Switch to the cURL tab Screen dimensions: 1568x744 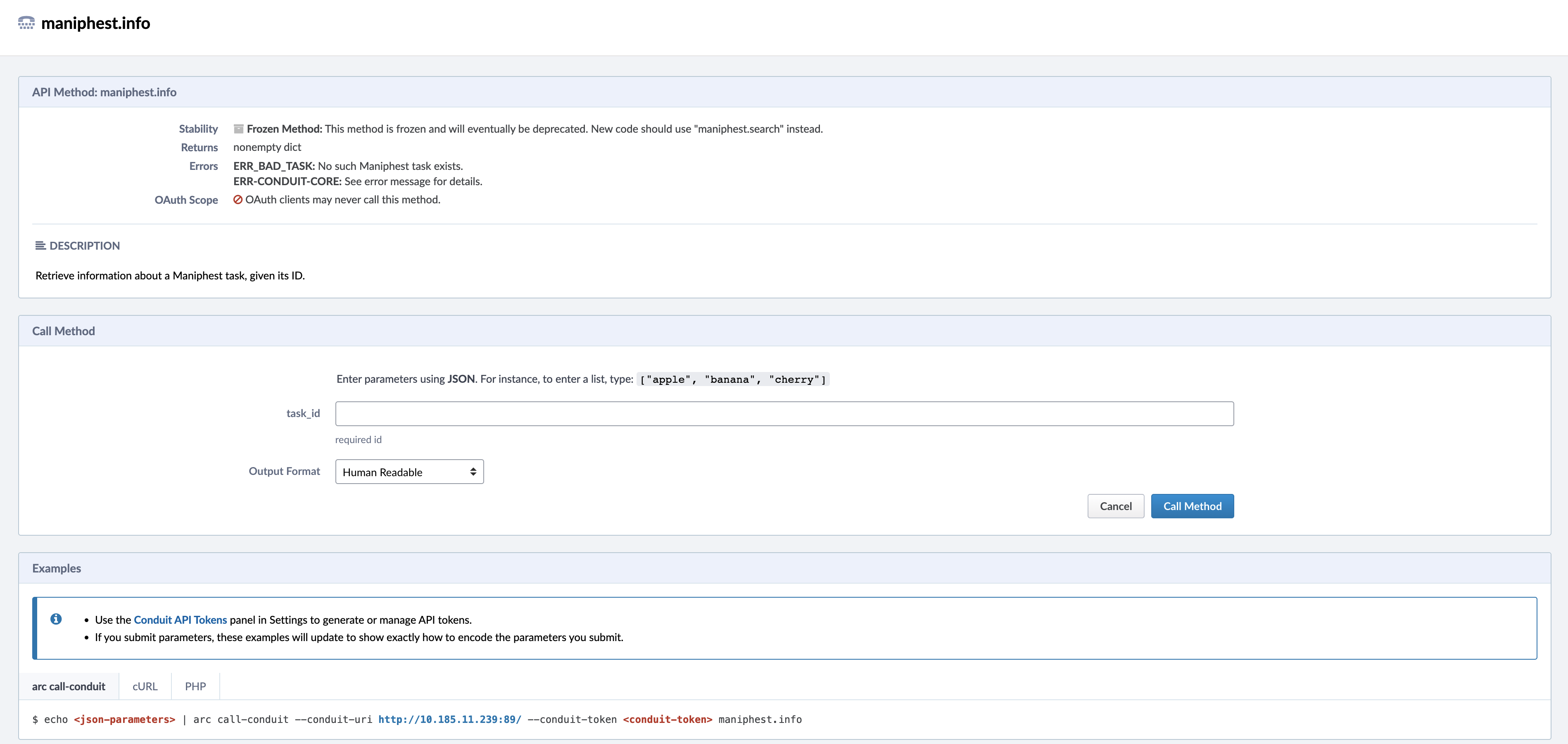[x=144, y=686]
